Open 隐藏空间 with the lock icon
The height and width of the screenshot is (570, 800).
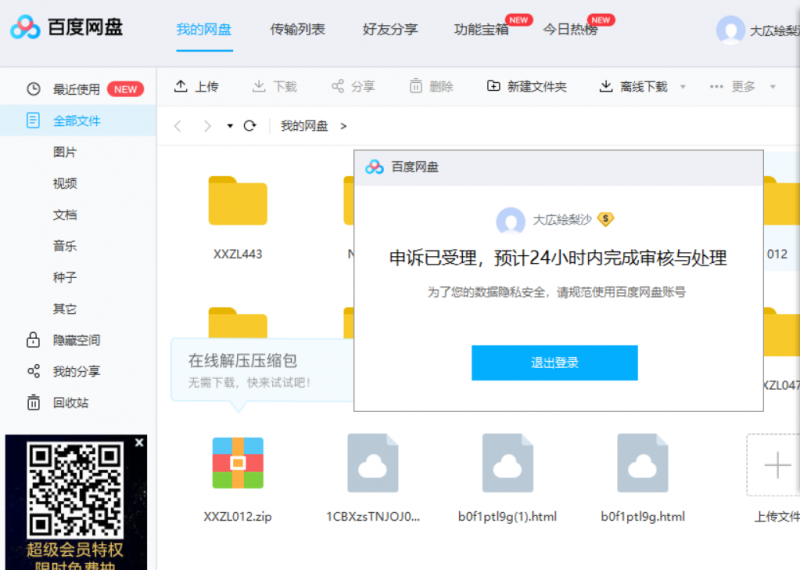point(76,340)
